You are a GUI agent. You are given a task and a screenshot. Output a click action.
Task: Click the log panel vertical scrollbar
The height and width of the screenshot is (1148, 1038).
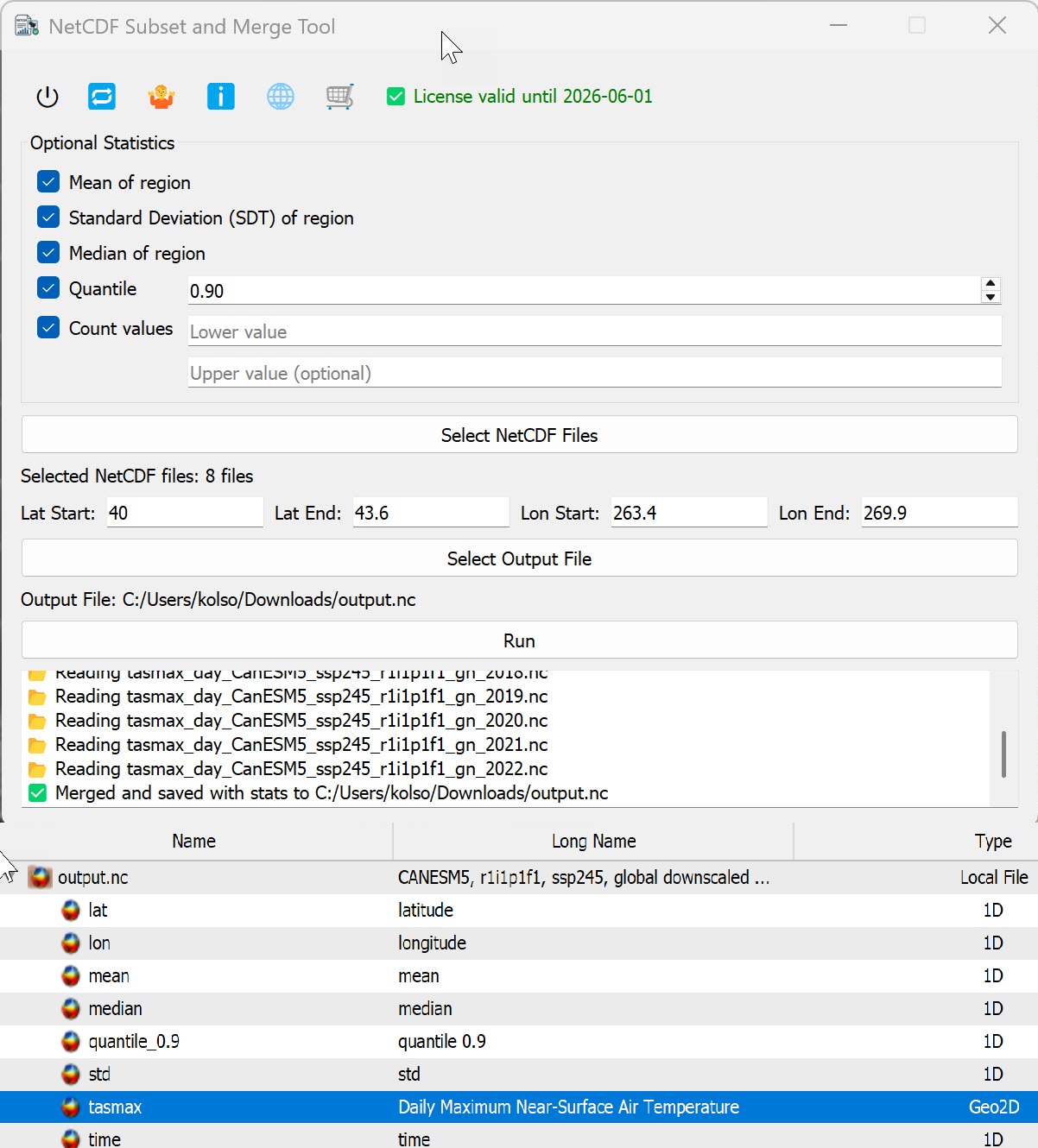[x=1003, y=754]
